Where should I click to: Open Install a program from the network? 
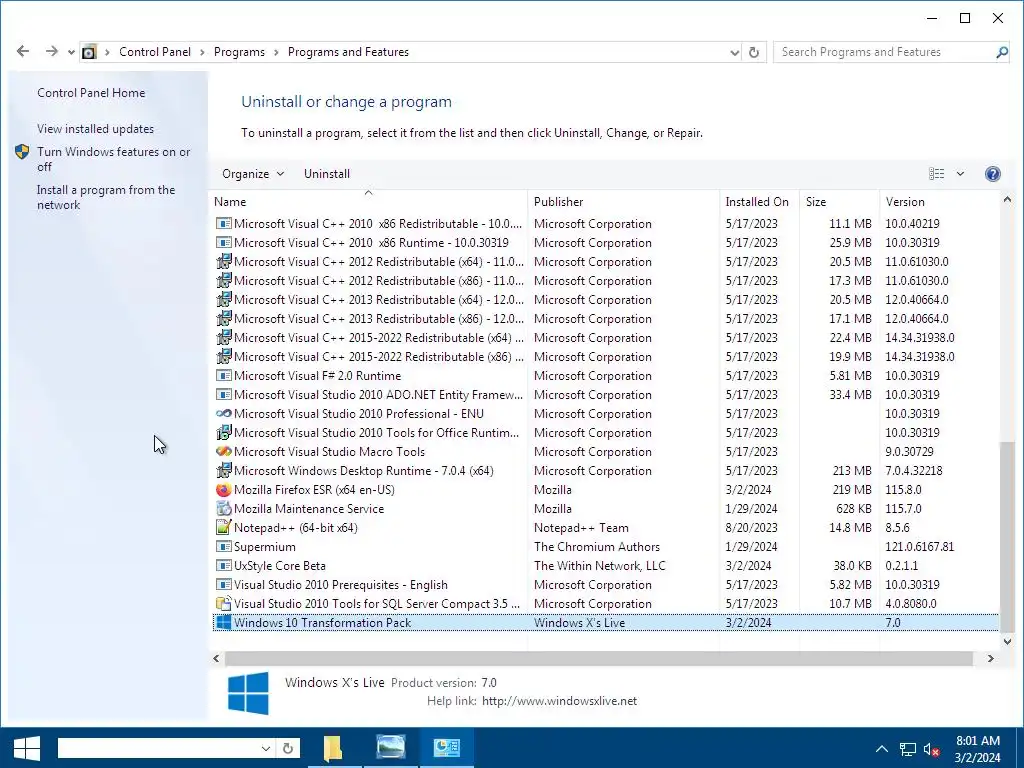click(106, 197)
